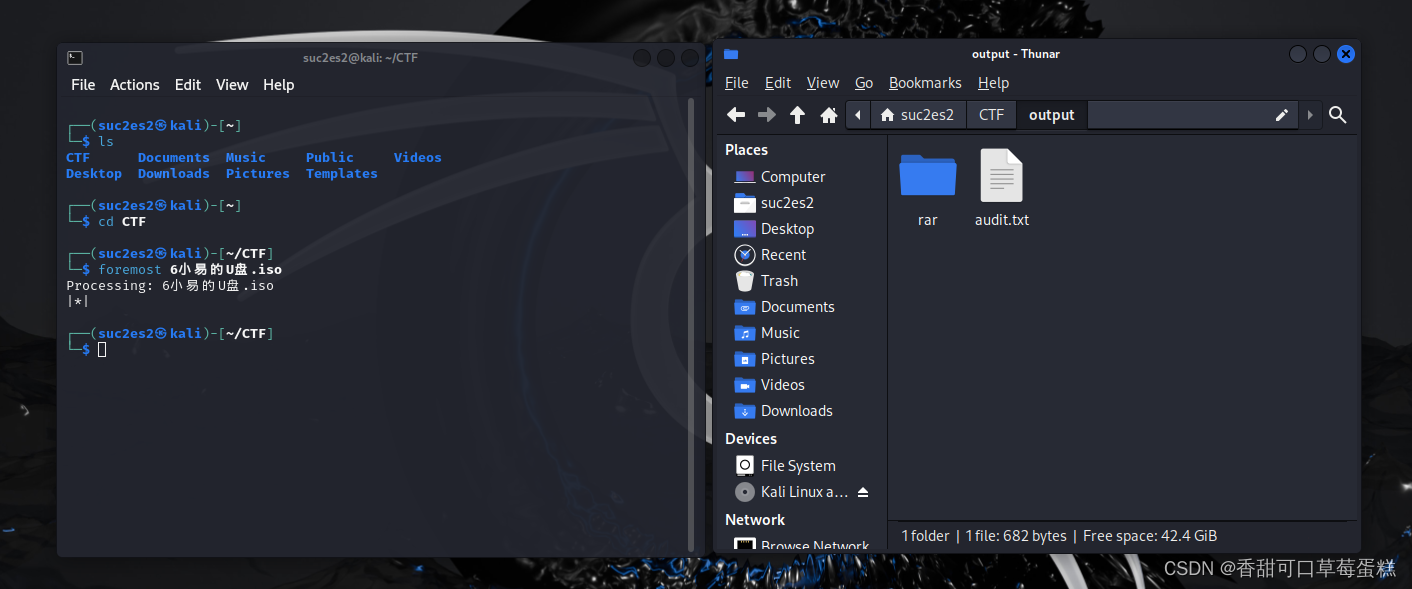Open the rar folder icon
Viewport: 1412px width, 589px height.
928,176
